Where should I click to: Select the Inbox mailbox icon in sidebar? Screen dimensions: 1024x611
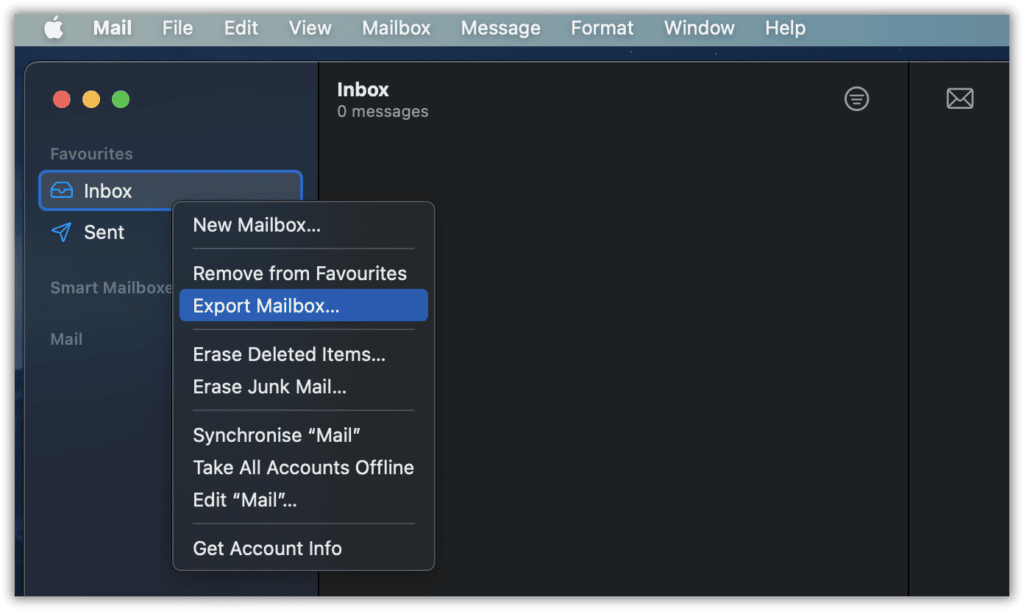coord(62,190)
